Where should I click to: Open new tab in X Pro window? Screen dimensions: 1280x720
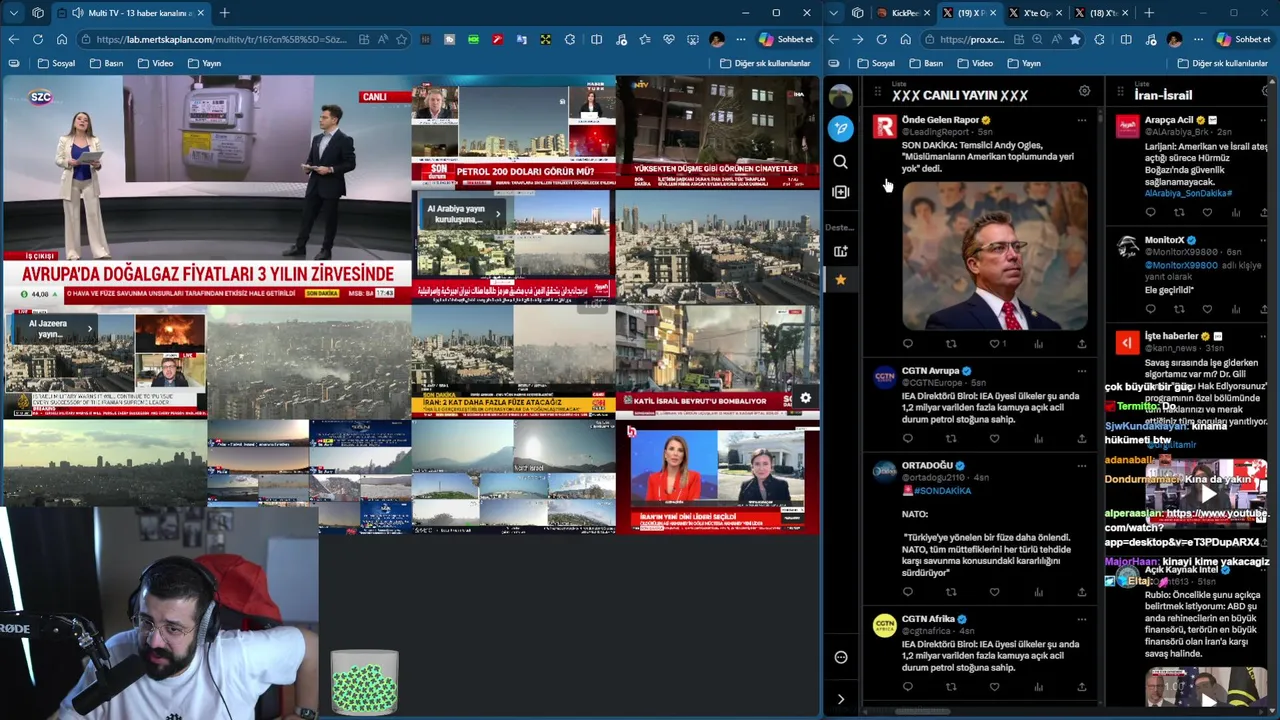[1149, 13]
